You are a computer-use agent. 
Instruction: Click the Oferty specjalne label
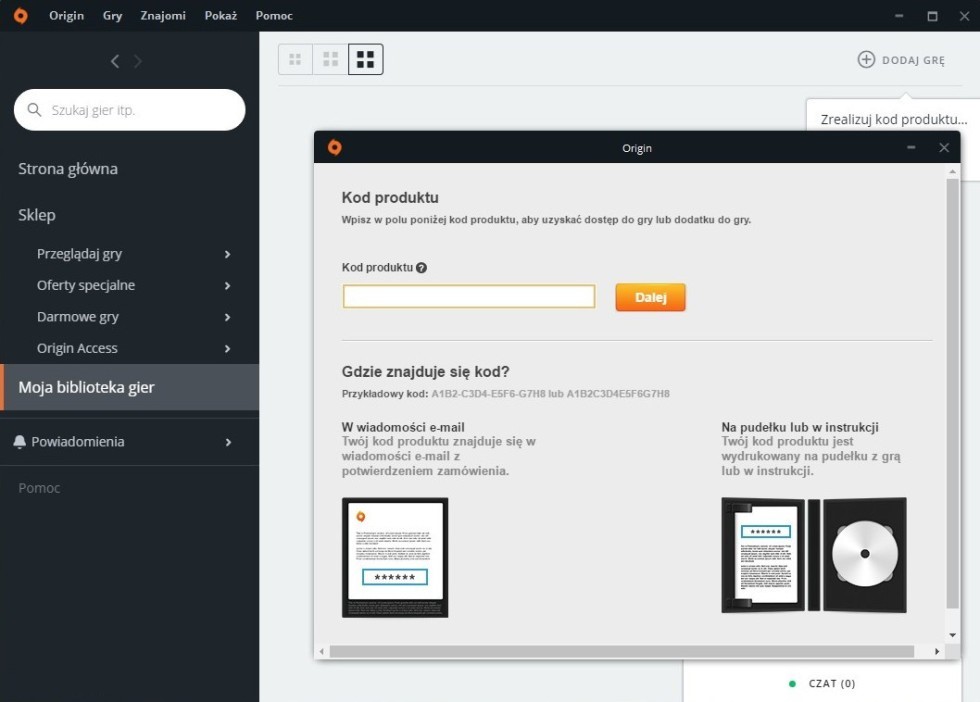[86, 285]
